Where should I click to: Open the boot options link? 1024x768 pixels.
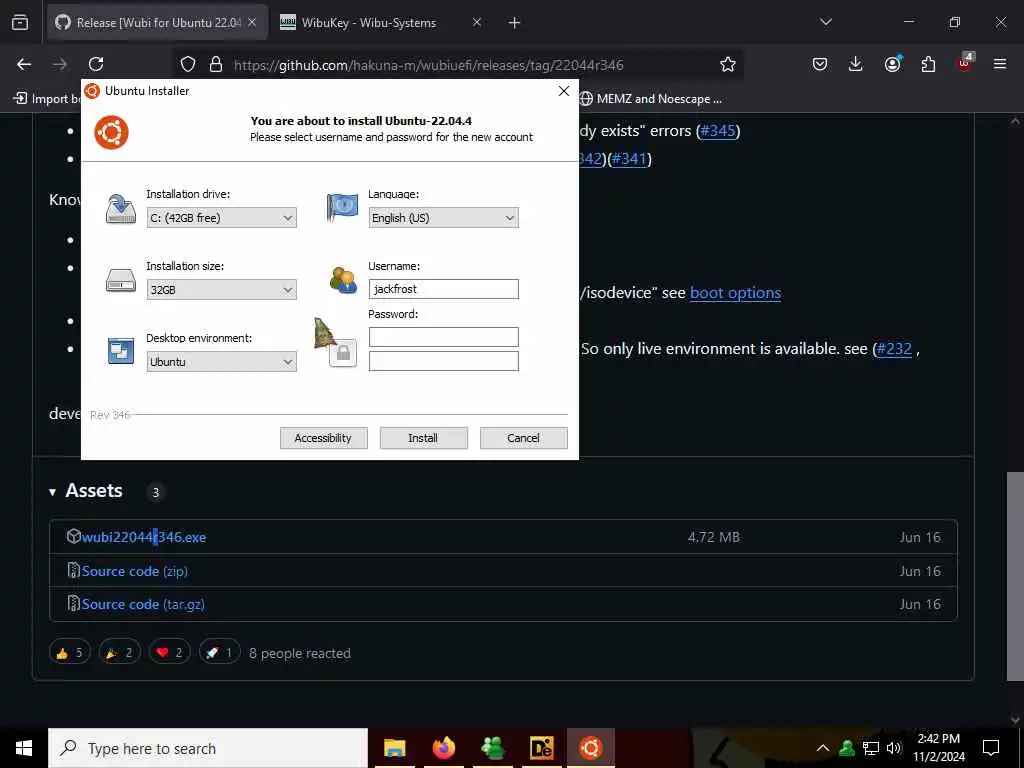click(735, 293)
